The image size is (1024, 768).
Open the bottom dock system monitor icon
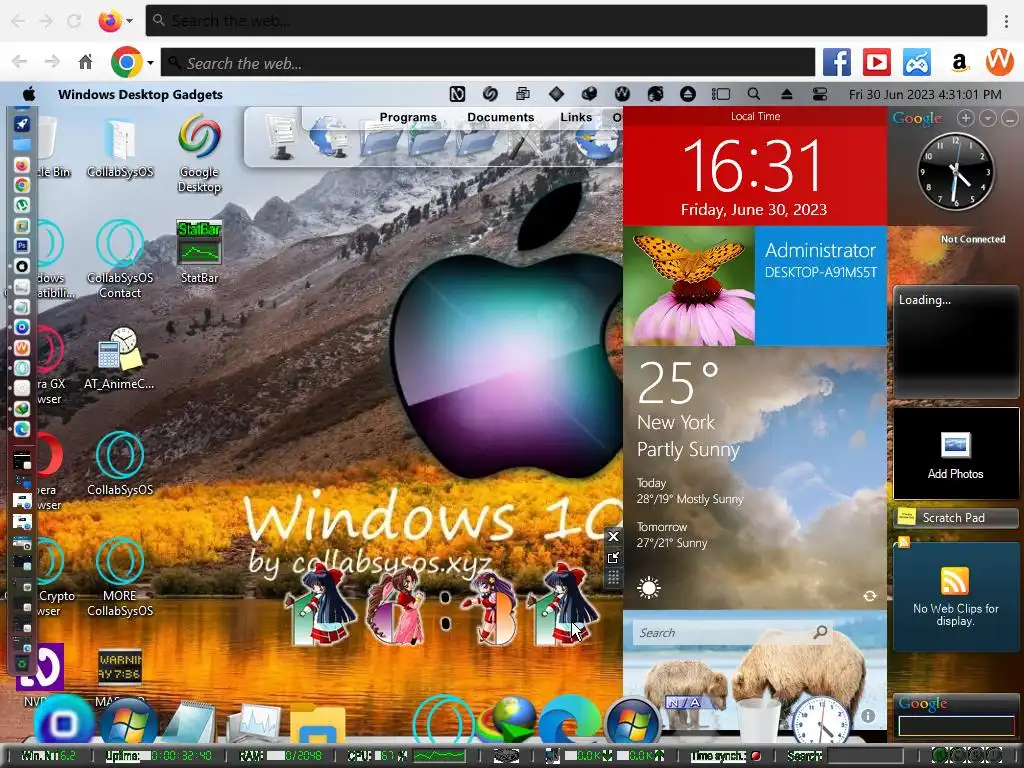pyautogui.click(x=255, y=724)
